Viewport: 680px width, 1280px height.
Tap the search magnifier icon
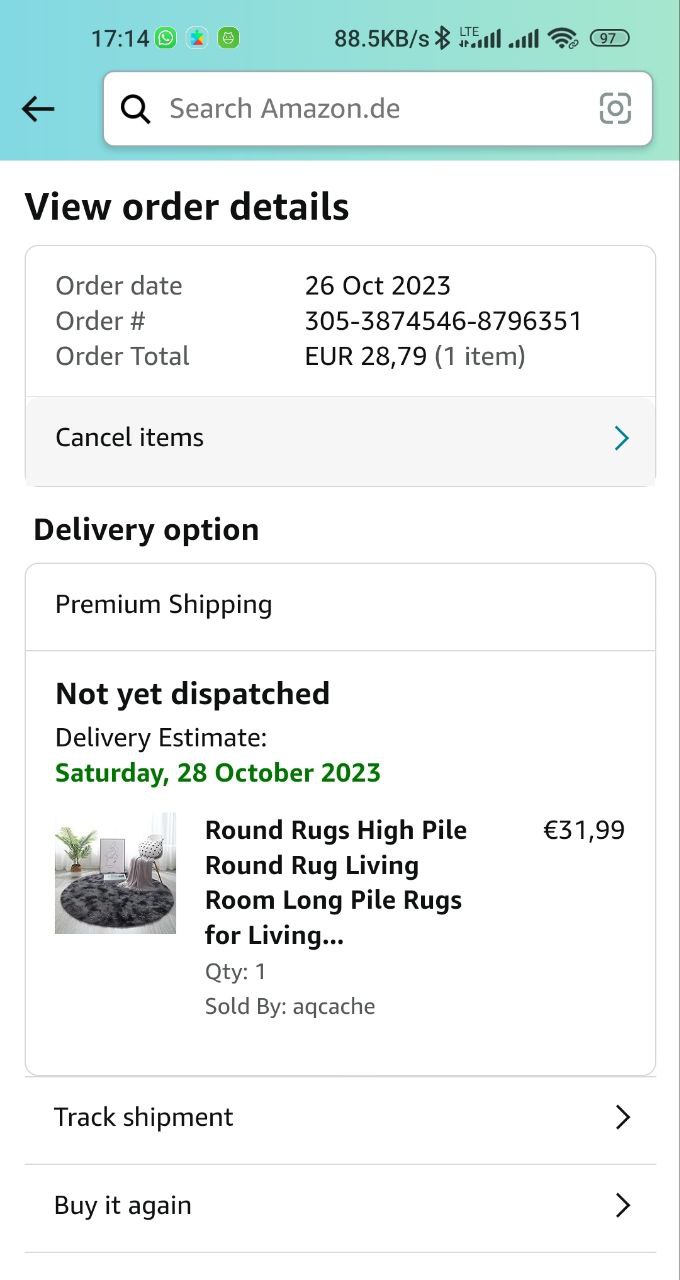(135, 109)
